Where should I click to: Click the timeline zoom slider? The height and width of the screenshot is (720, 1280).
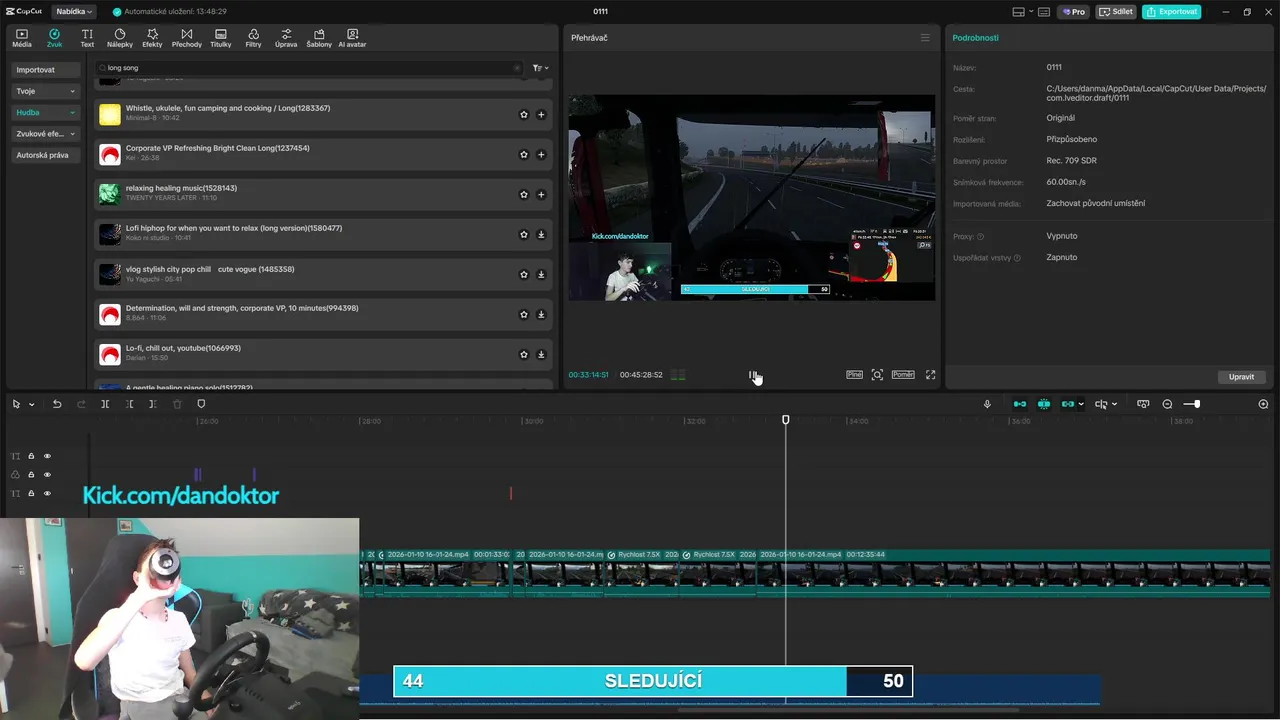tap(1191, 404)
